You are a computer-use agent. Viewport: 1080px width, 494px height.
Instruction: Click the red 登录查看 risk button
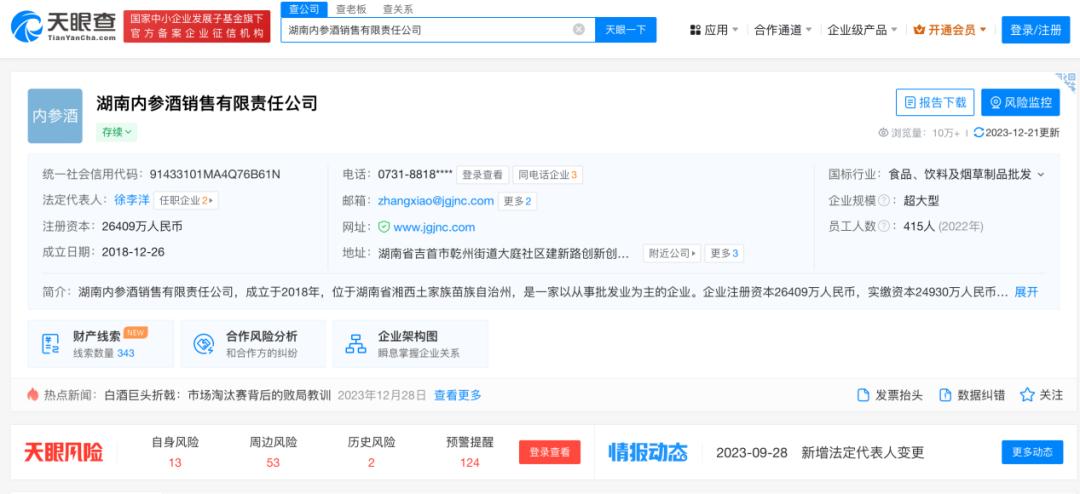tap(550, 452)
